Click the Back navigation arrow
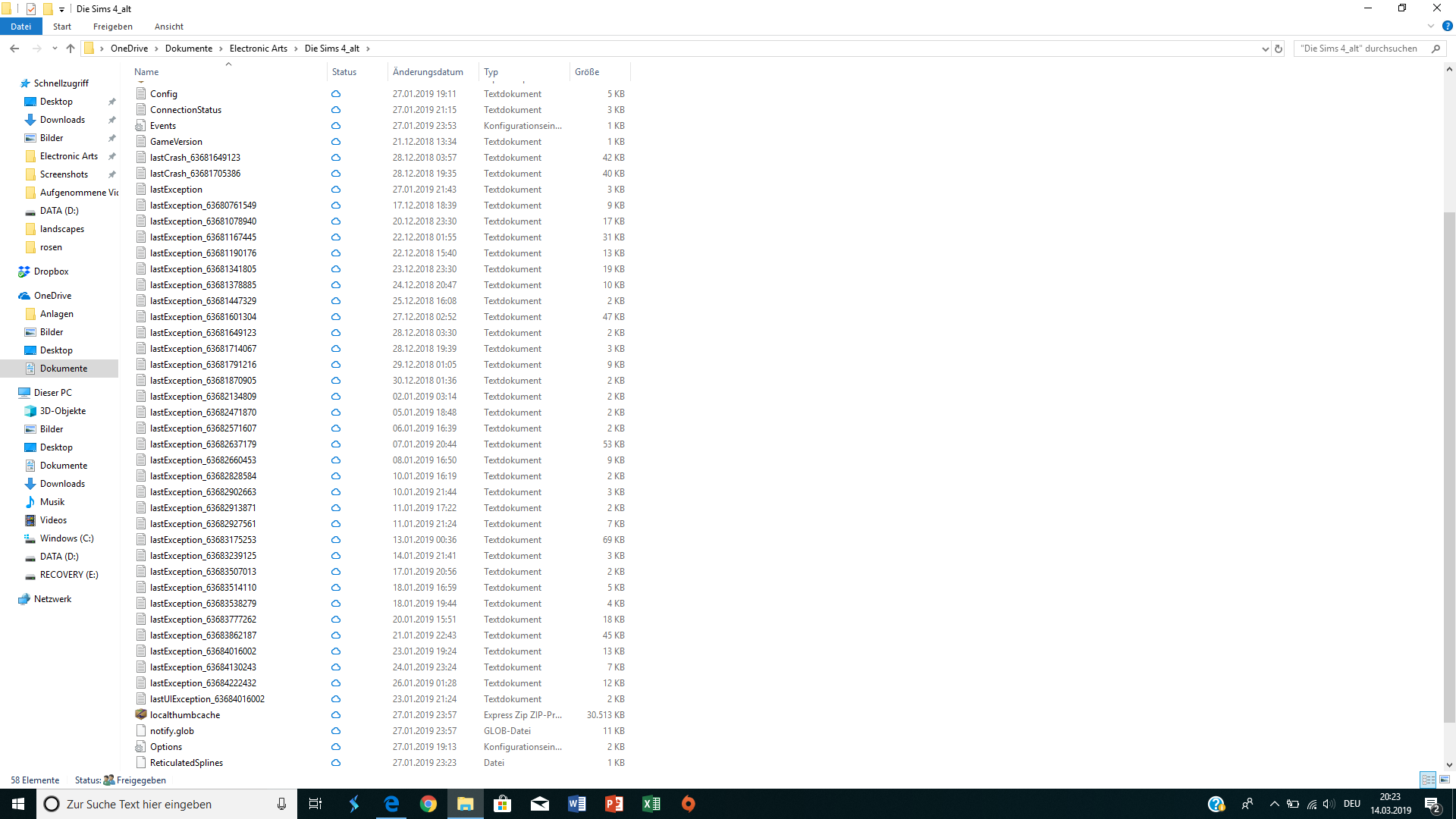 point(14,49)
